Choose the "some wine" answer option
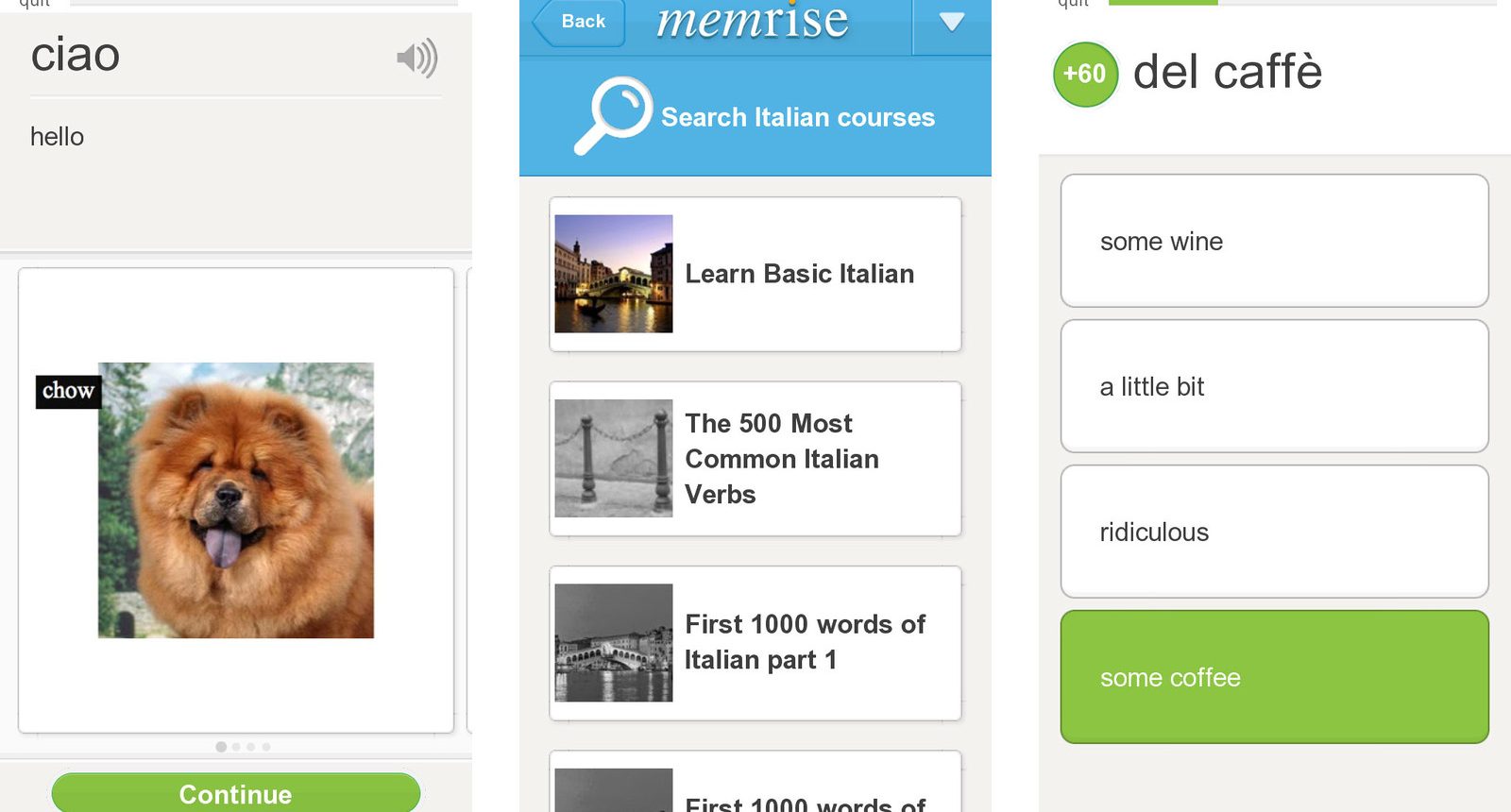1511x812 pixels. (1274, 241)
